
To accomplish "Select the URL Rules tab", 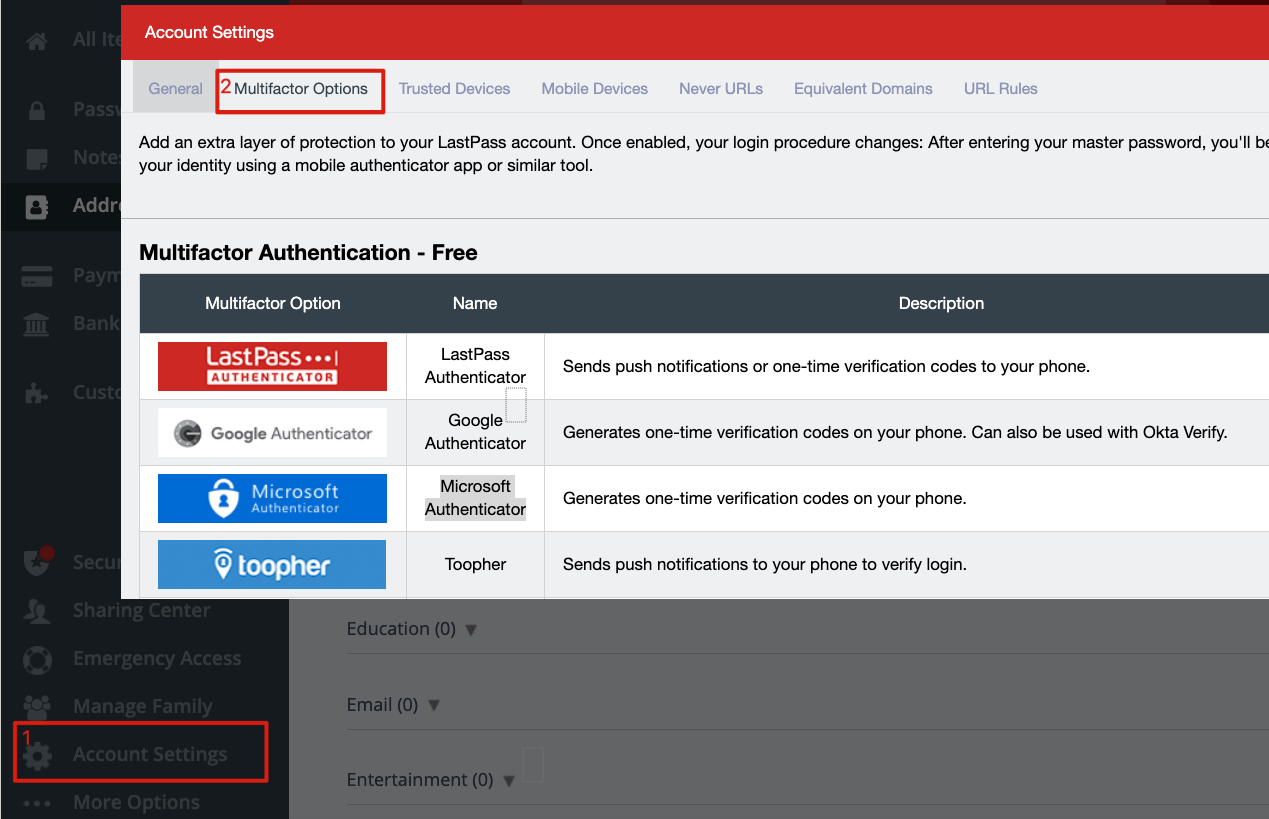I will [1001, 88].
